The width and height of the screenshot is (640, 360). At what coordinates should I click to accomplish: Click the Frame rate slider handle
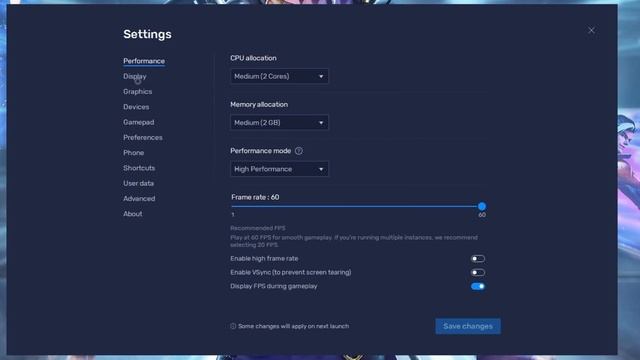click(x=482, y=207)
